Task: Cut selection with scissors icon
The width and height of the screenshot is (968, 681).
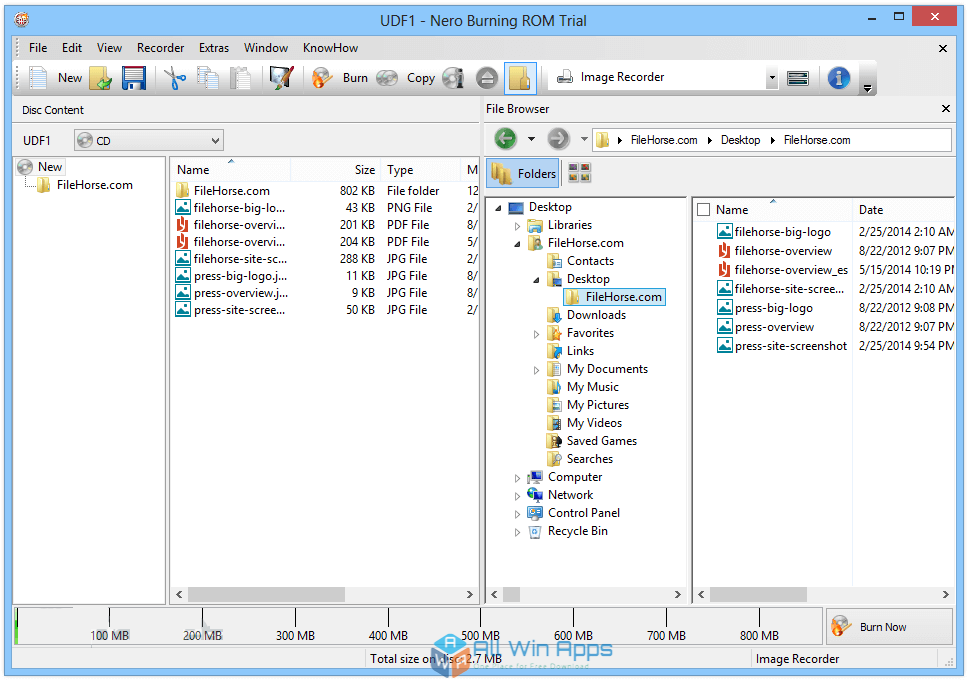Action: point(175,78)
